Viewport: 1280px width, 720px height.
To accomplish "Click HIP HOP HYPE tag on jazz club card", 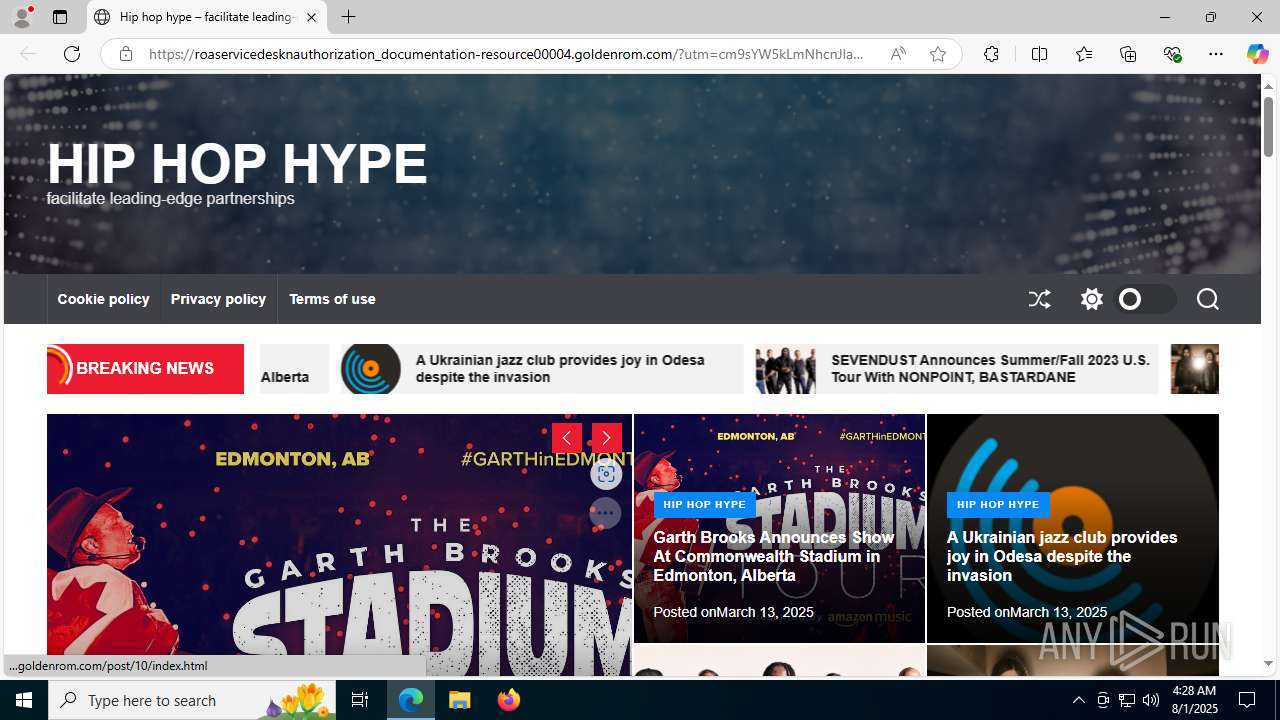I will point(998,504).
